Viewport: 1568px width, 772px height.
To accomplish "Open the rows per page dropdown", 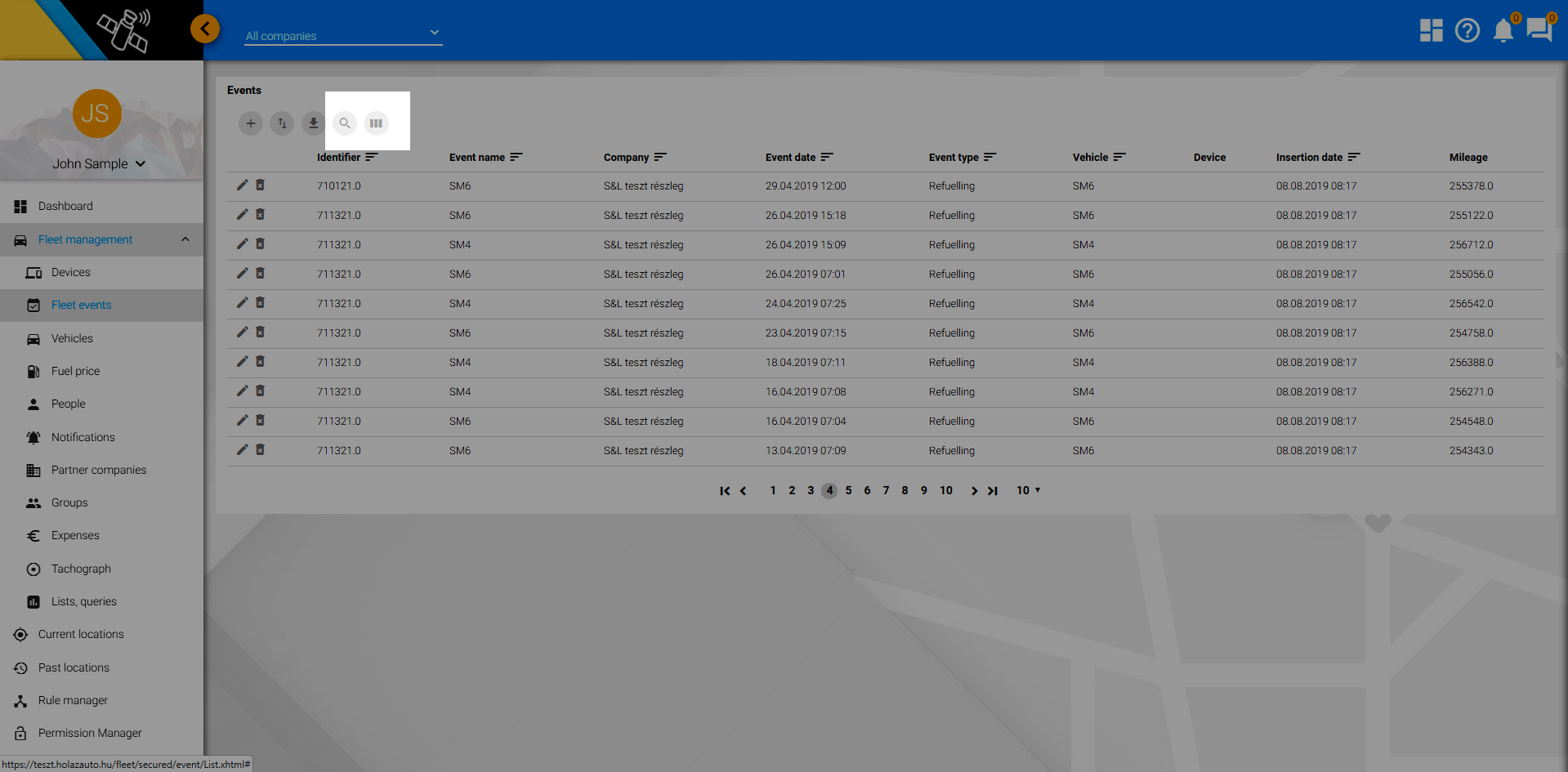I will 1028,490.
